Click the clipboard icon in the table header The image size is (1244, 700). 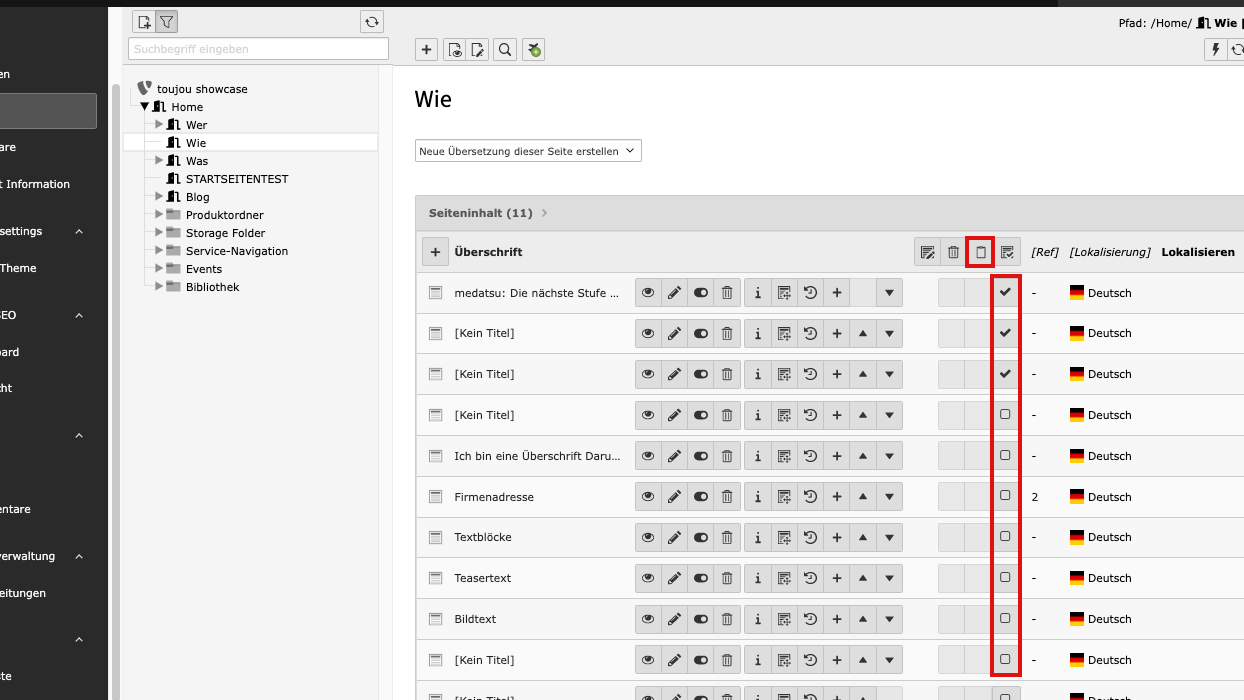980,252
